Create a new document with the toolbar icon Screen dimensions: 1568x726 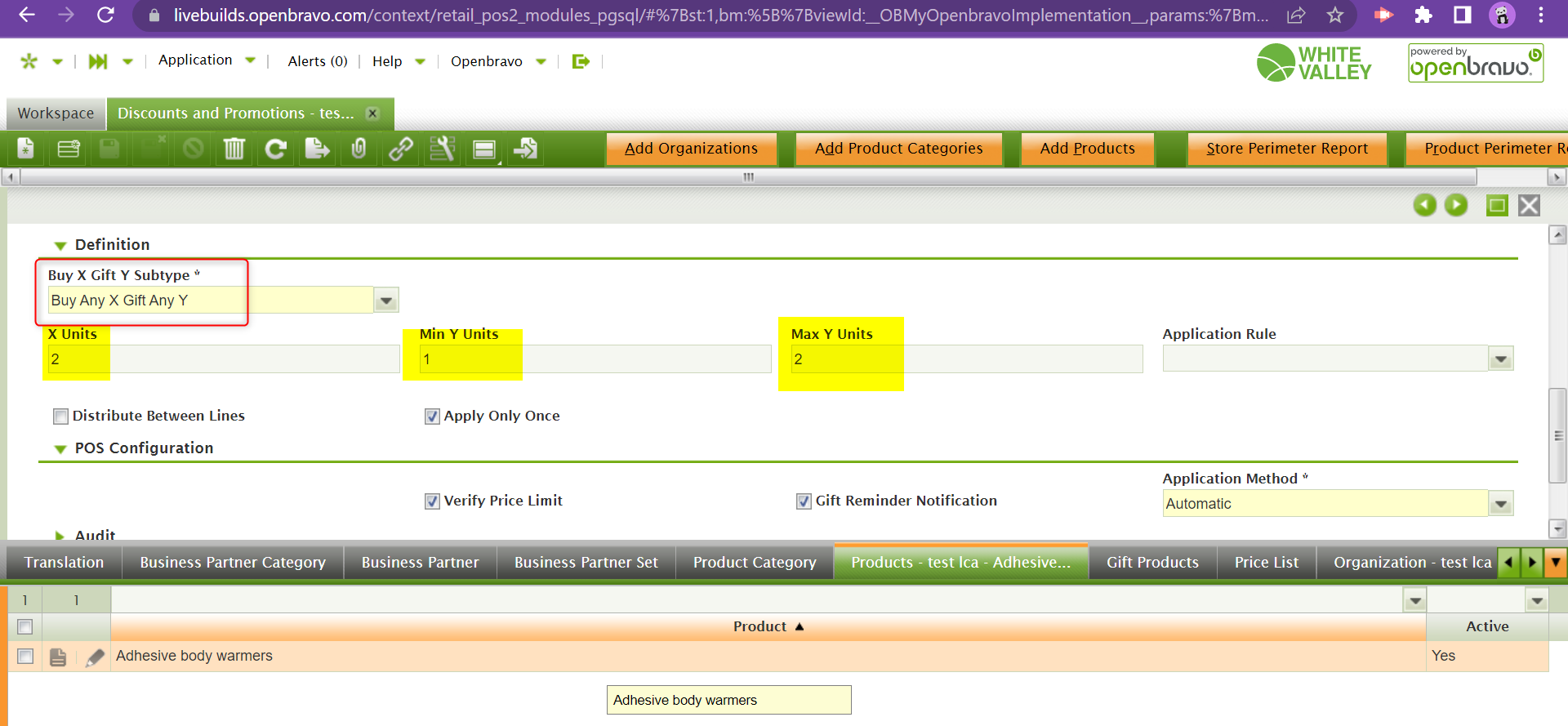(x=26, y=149)
